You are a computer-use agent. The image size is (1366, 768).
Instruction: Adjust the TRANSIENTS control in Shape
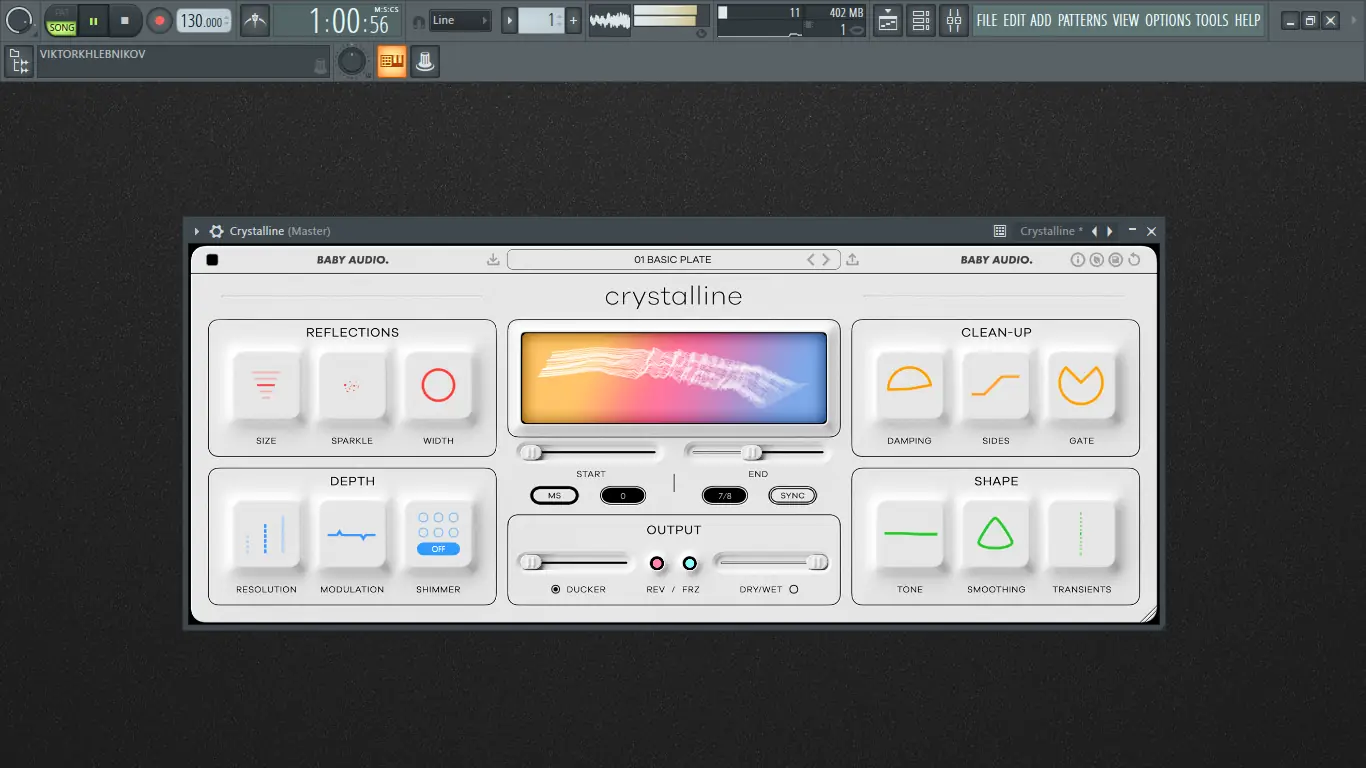pyautogui.click(x=1081, y=534)
